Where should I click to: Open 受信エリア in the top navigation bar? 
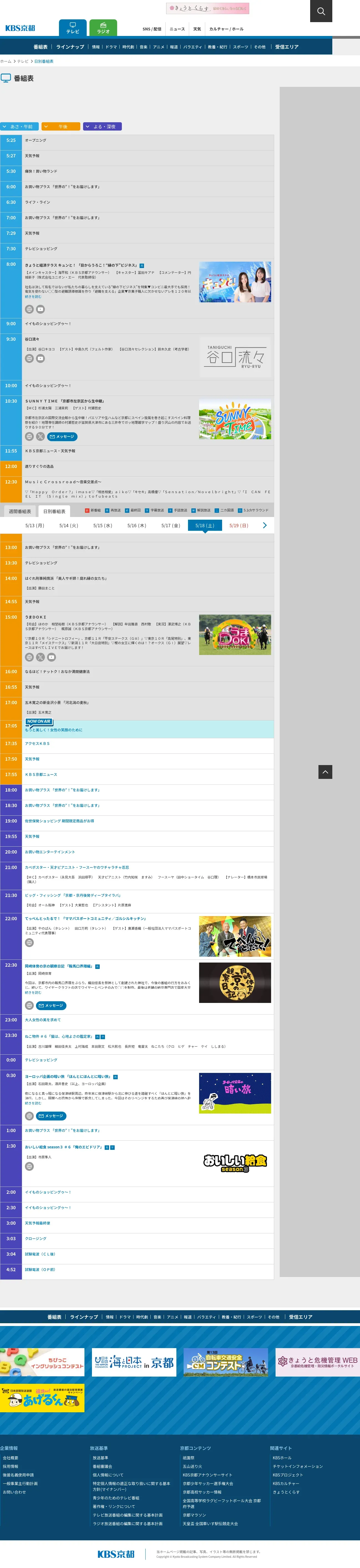point(287,47)
